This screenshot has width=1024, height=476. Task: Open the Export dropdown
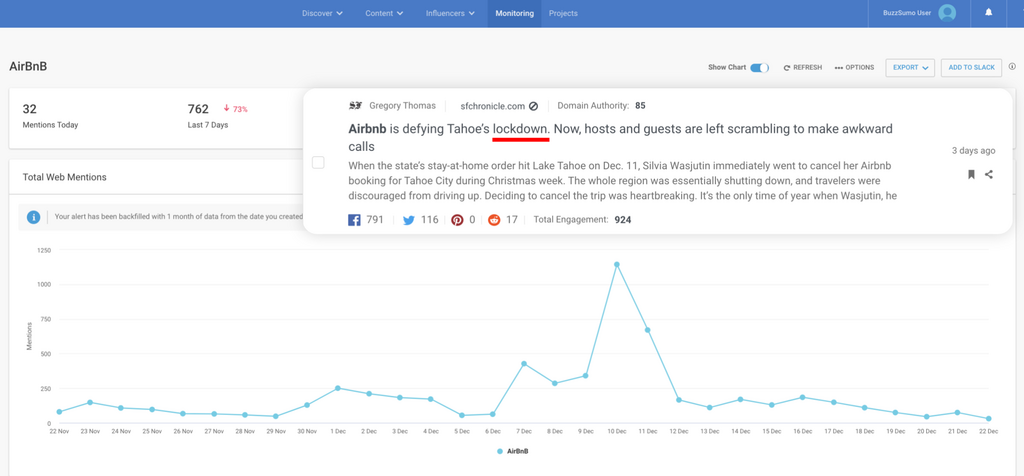coord(909,68)
